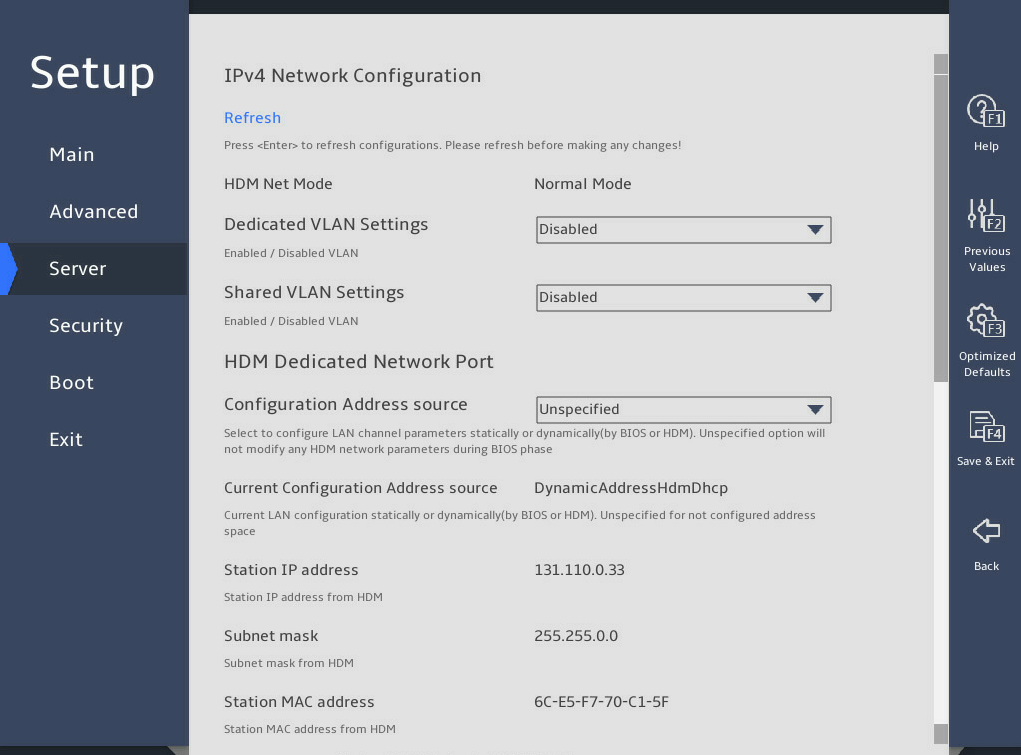
Task: Click the Normal Mode value
Action: click(582, 184)
